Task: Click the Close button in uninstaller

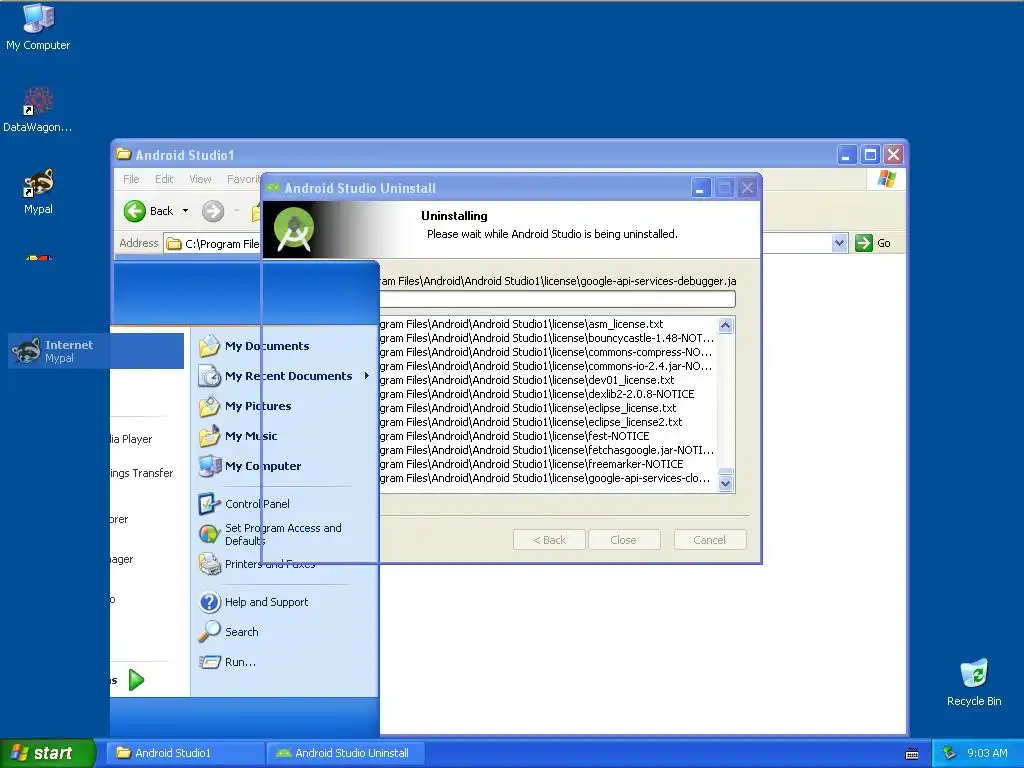Action: 624,539
